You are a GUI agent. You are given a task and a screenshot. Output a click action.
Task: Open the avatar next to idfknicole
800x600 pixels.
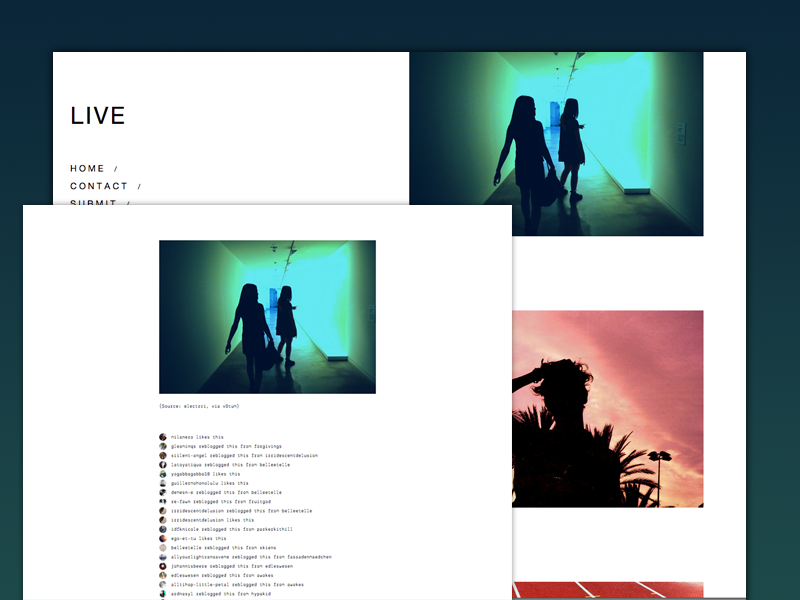coord(163,529)
